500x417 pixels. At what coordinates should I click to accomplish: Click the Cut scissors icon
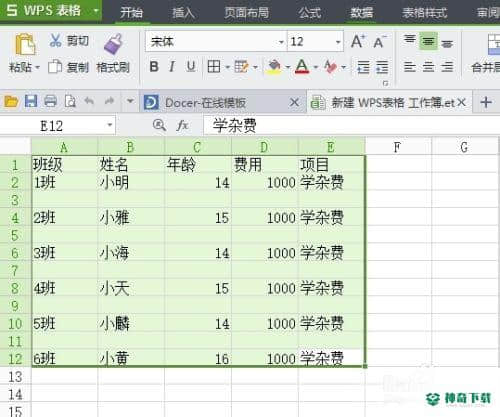[55, 40]
